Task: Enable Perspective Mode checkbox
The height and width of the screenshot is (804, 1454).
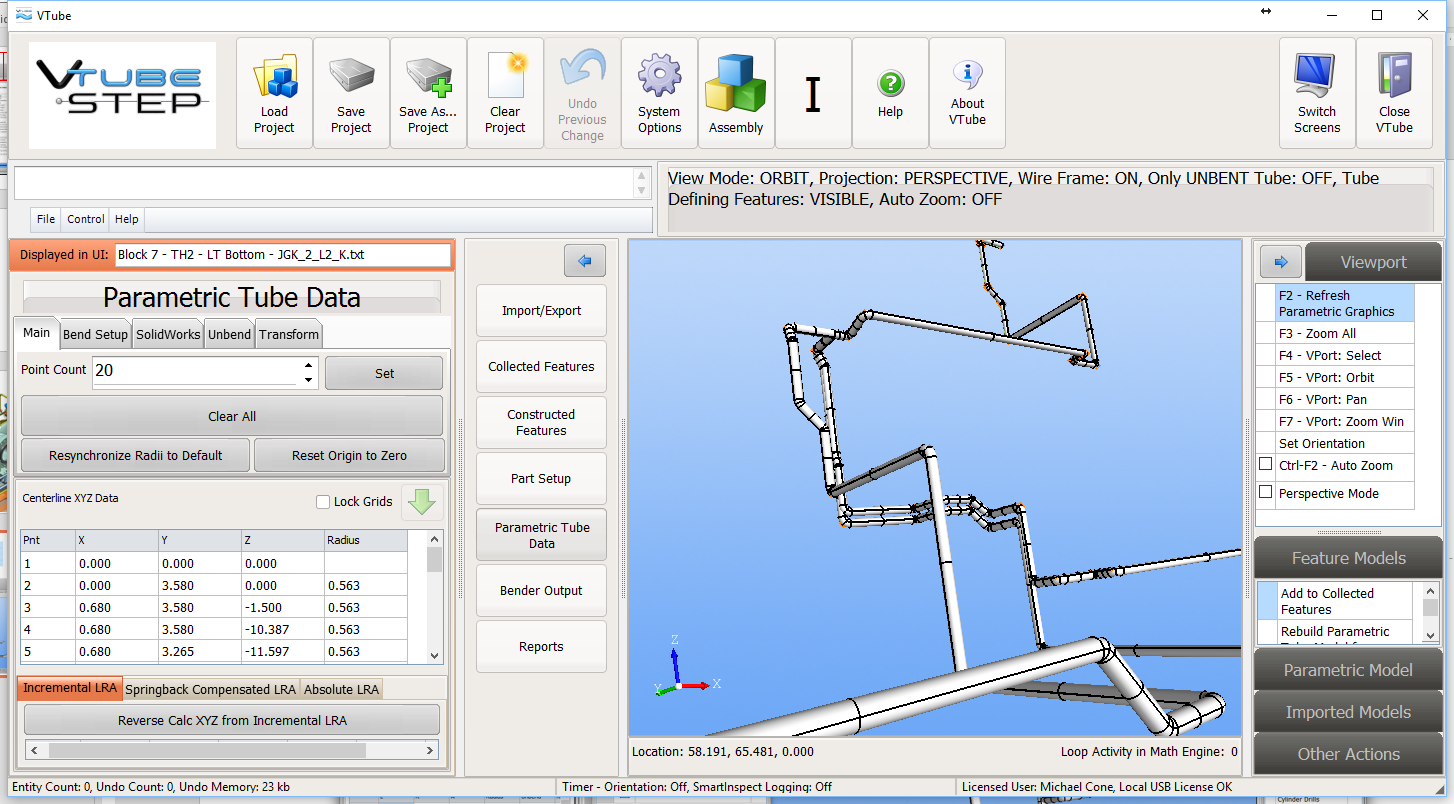Action: coord(1265,493)
